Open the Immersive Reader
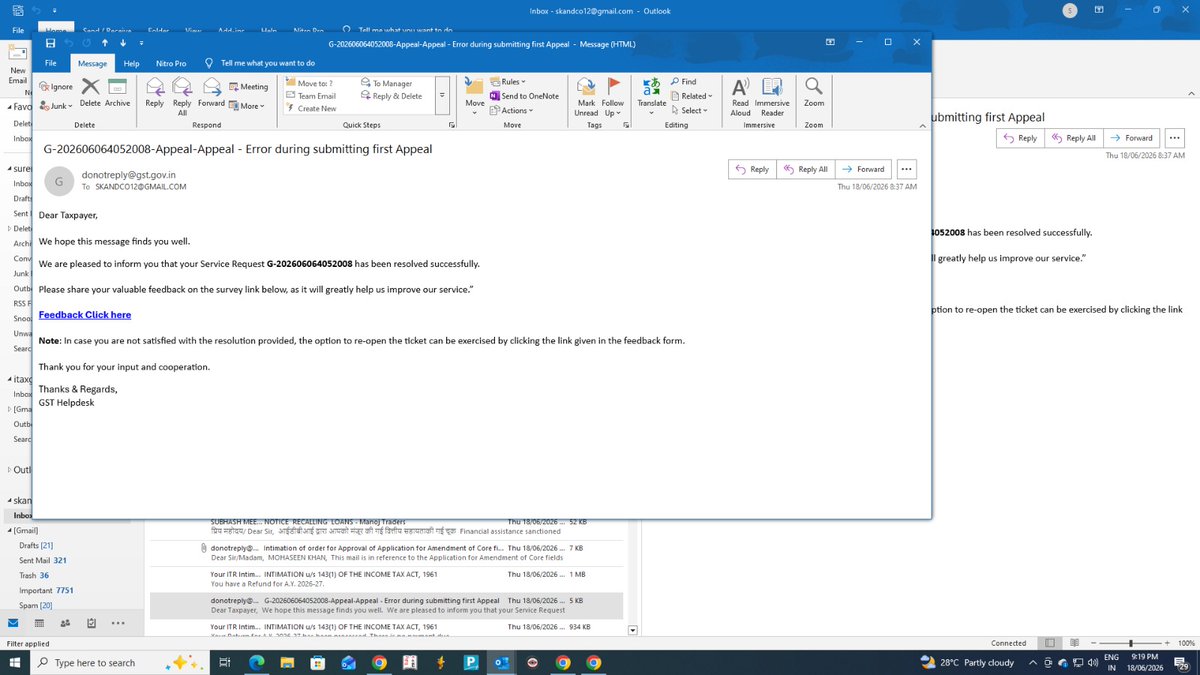1200x675 pixels. pos(772,96)
